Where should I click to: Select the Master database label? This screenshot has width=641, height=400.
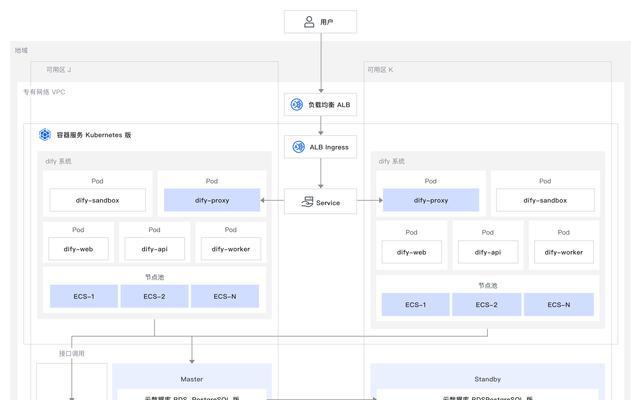point(192,379)
